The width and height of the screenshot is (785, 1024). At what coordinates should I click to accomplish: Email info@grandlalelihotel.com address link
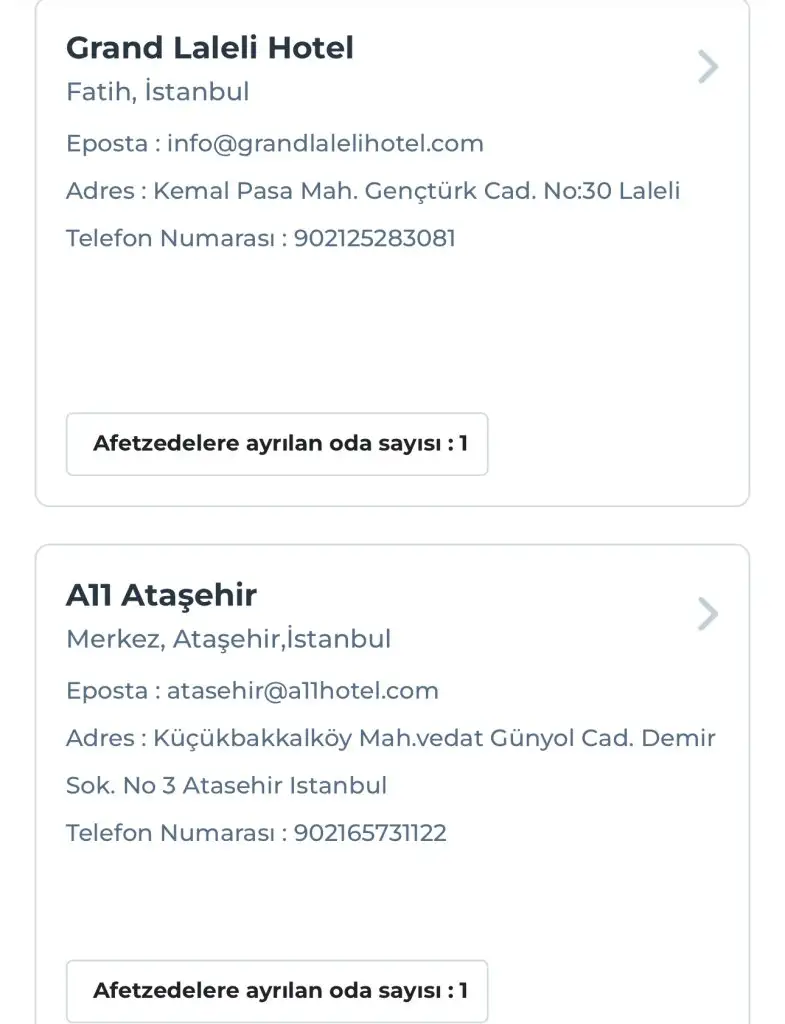point(325,143)
